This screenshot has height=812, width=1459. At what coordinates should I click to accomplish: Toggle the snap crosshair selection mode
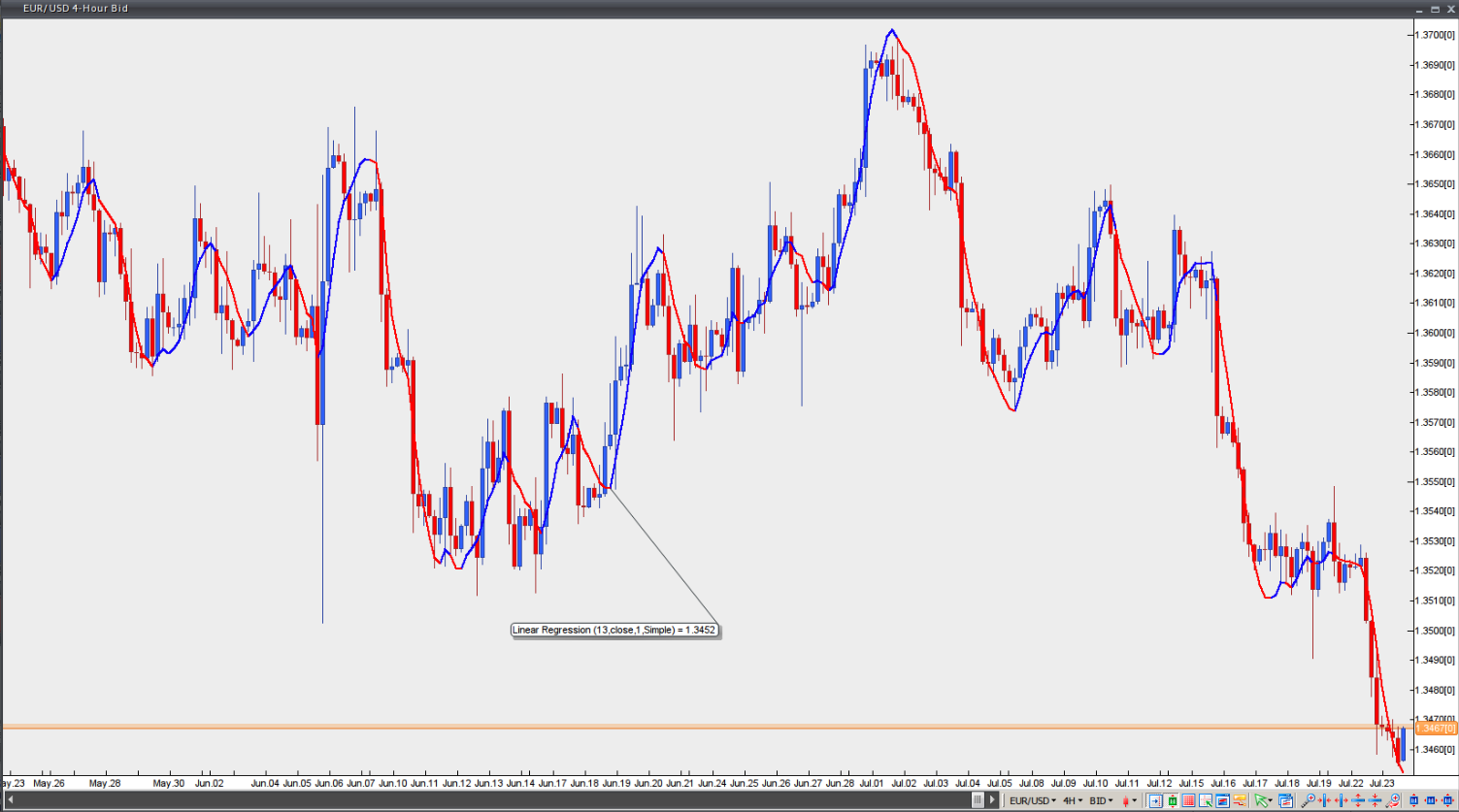tap(1206, 801)
